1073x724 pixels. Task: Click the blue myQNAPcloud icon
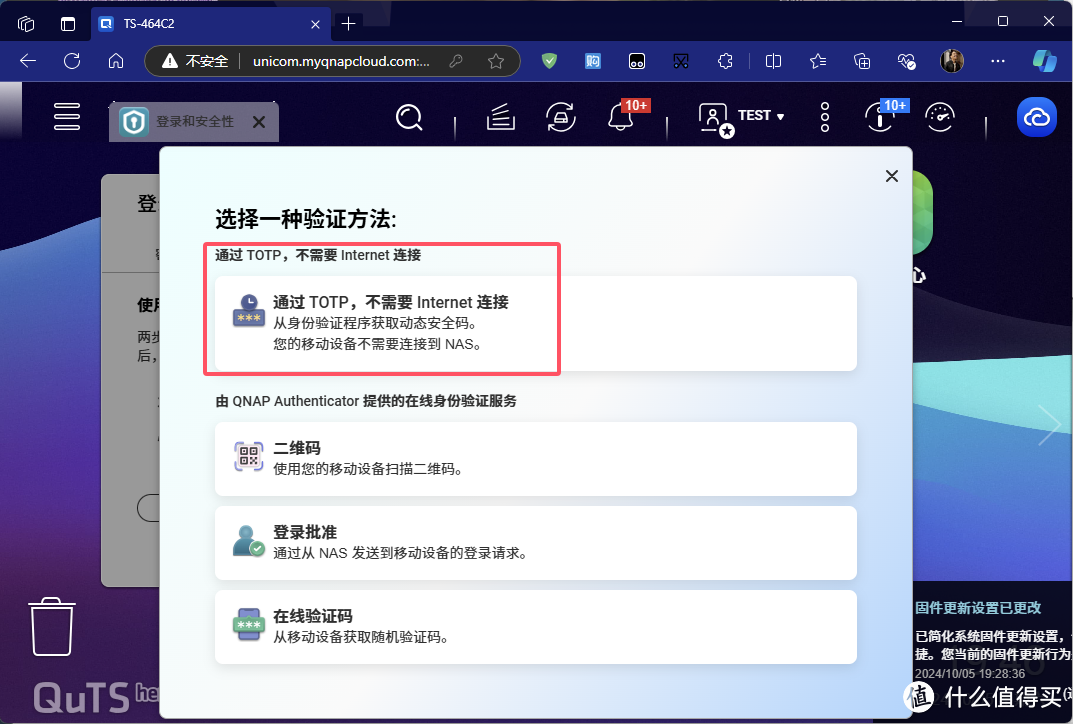(x=1036, y=117)
